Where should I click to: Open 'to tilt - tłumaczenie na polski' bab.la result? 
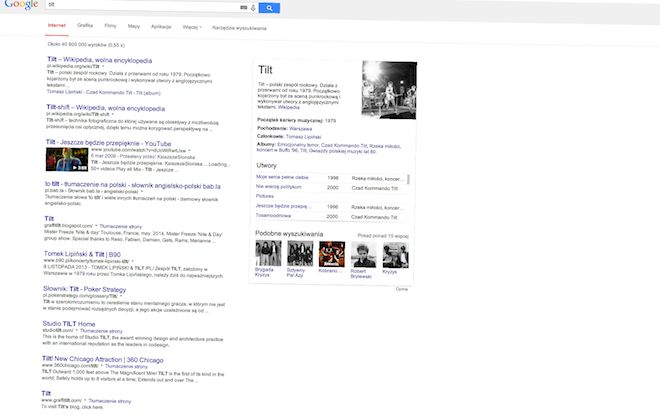133,185
